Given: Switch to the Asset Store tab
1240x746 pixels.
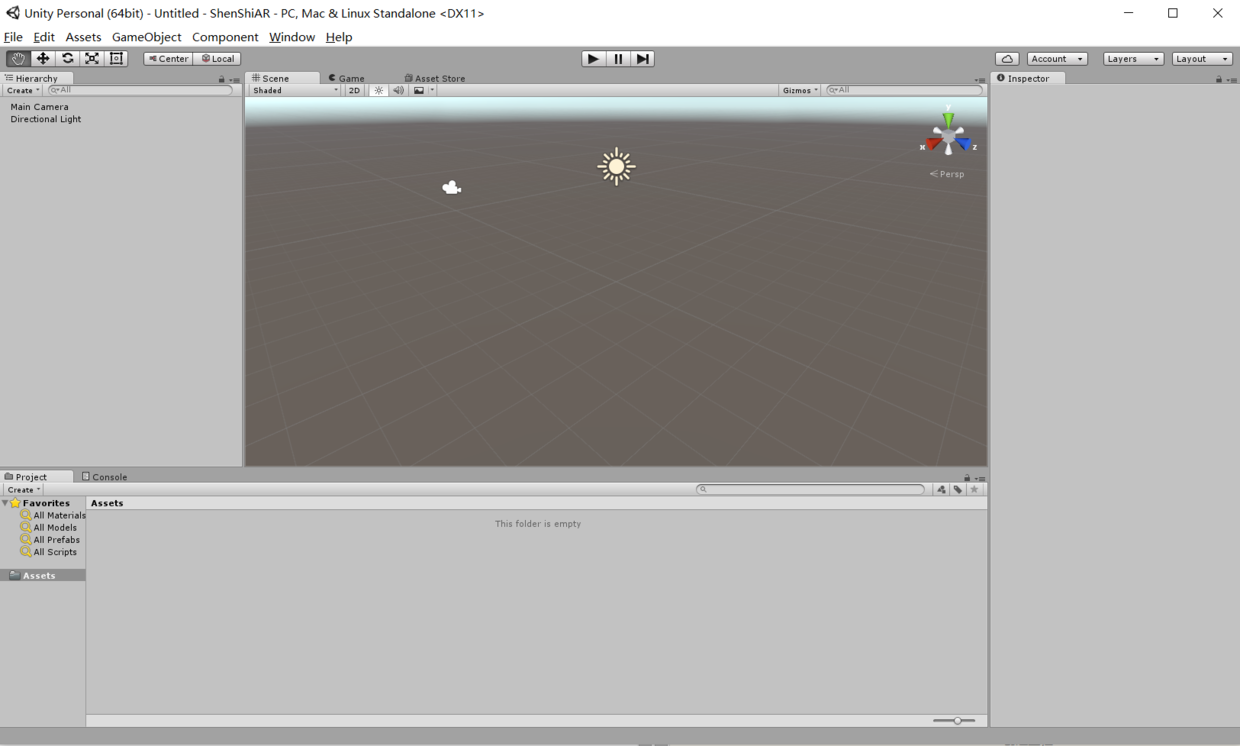Looking at the screenshot, I should pyautogui.click(x=435, y=78).
